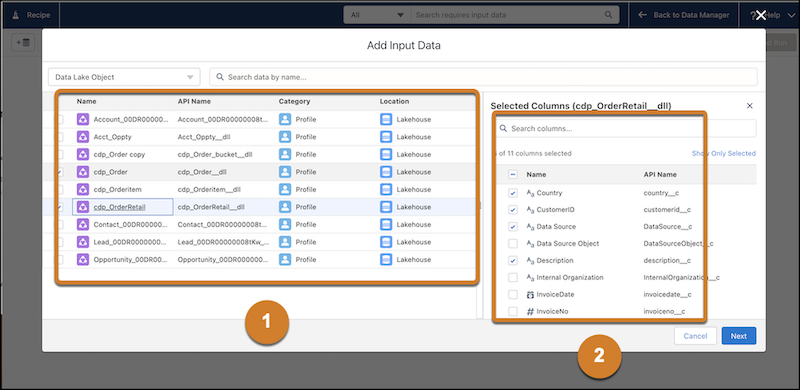Screen dimensions: 800x390
Task: Click the Location column header
Action: click(x=394, y=102)
